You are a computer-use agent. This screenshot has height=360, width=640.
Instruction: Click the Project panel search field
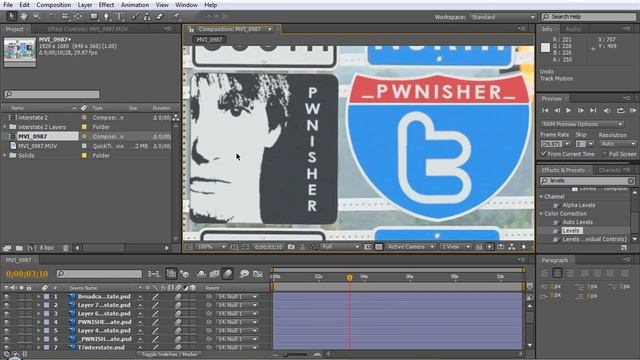52,94
